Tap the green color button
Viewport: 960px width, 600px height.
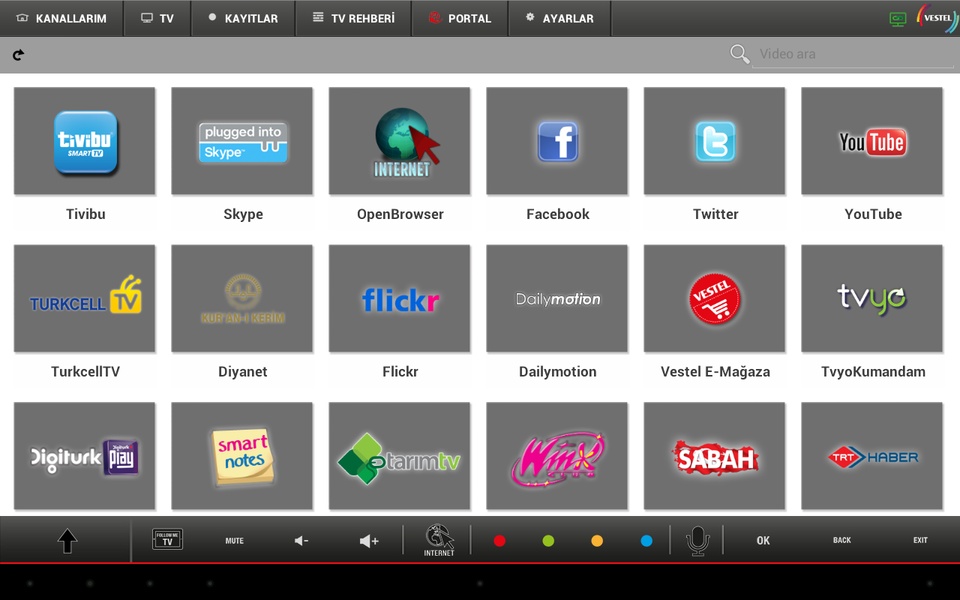[x=549, y=541]
